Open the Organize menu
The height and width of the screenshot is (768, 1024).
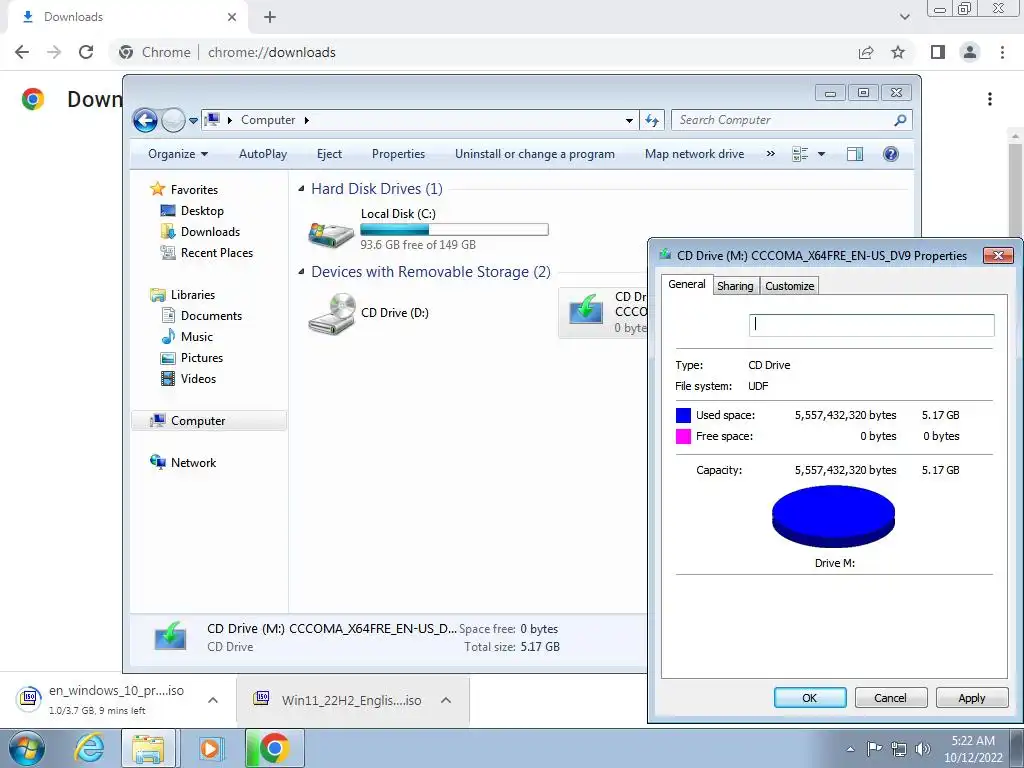coord(178,154)
